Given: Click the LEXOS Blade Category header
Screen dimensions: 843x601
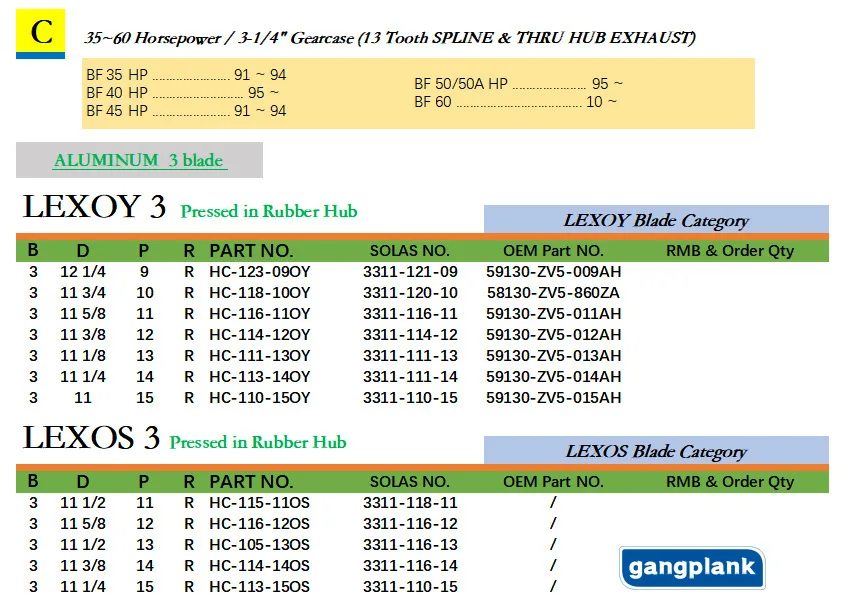Looking at the screenshot, I should 656,450.
